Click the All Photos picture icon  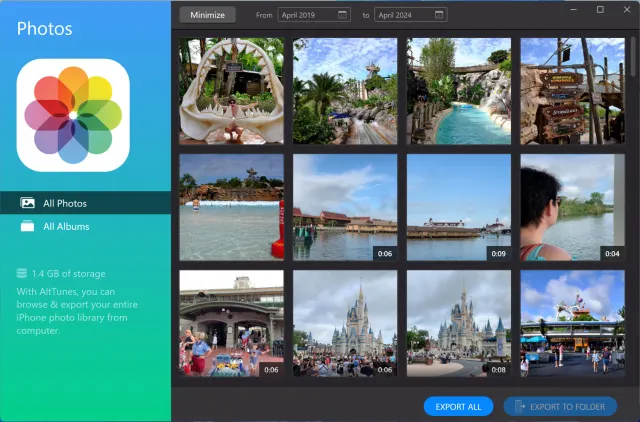[x=28, y=203]
